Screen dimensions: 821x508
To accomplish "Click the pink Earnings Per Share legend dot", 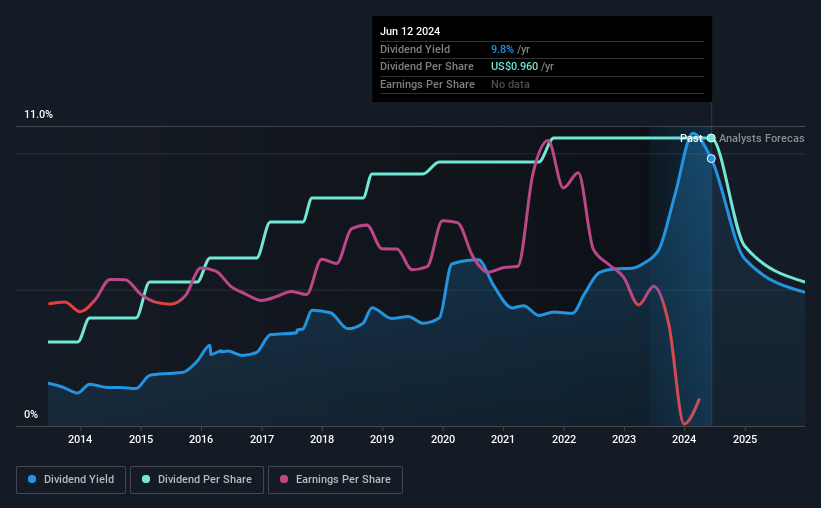I will pyautogui.click(x=284, y=479).
